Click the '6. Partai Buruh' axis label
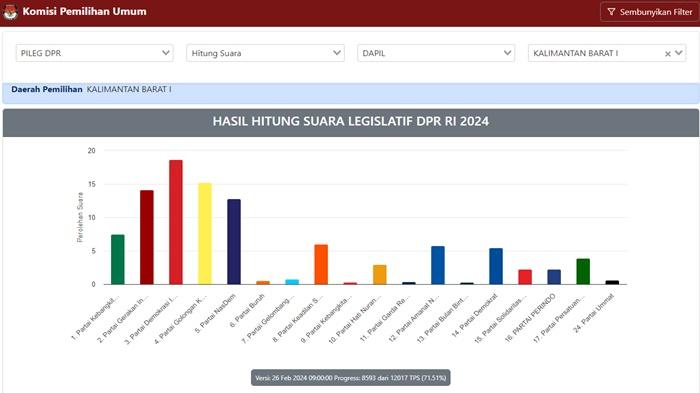This screenshot has height=393, width=700. [247, 311]
